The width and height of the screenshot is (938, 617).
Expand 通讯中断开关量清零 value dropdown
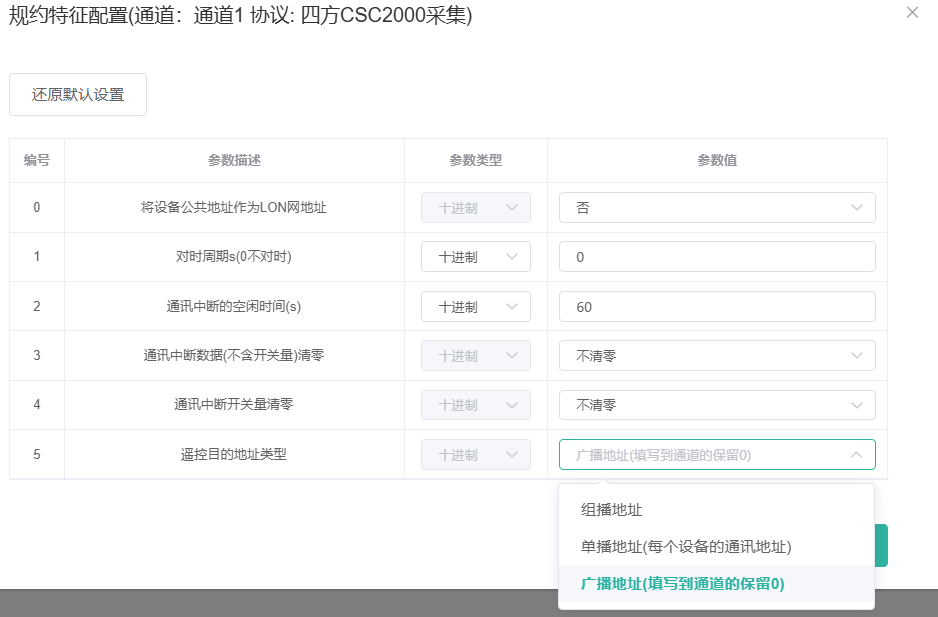[x=716, y=405]
